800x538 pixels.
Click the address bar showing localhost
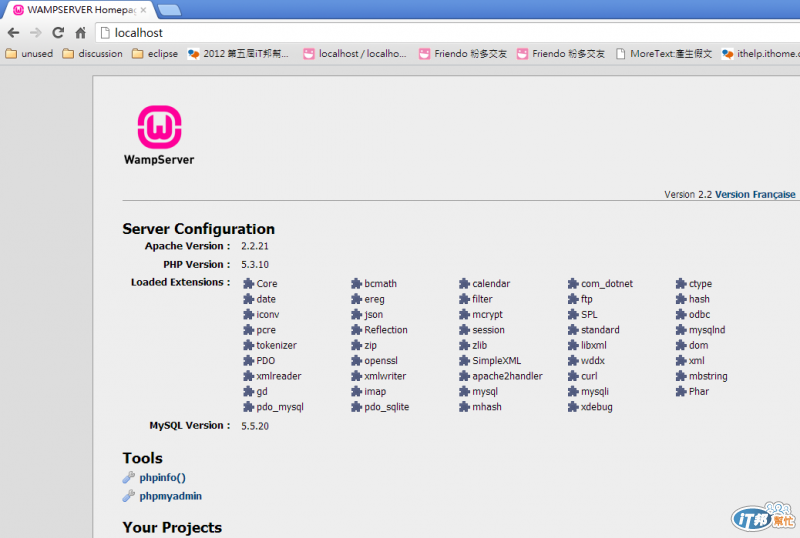447,33
